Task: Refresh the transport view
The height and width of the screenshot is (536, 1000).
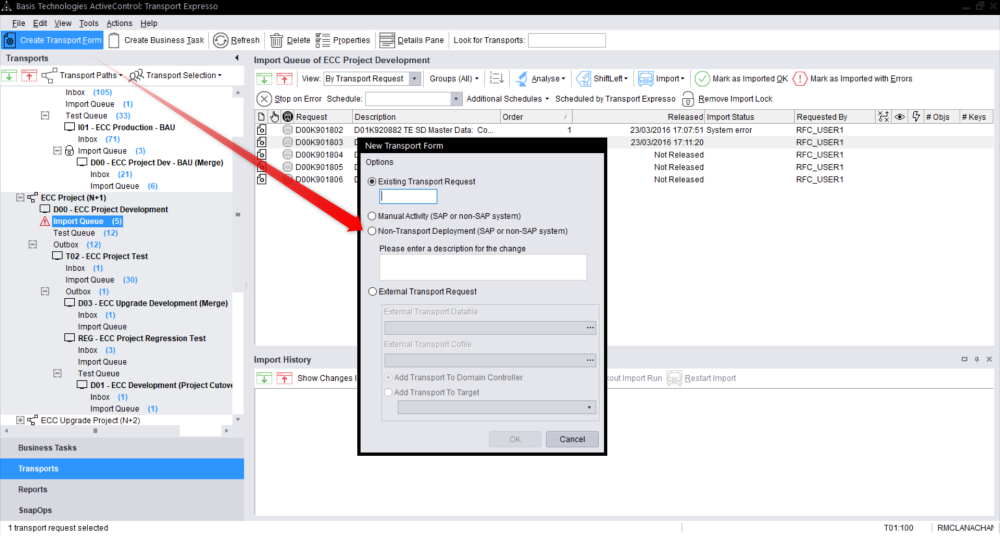Action: 237,40
